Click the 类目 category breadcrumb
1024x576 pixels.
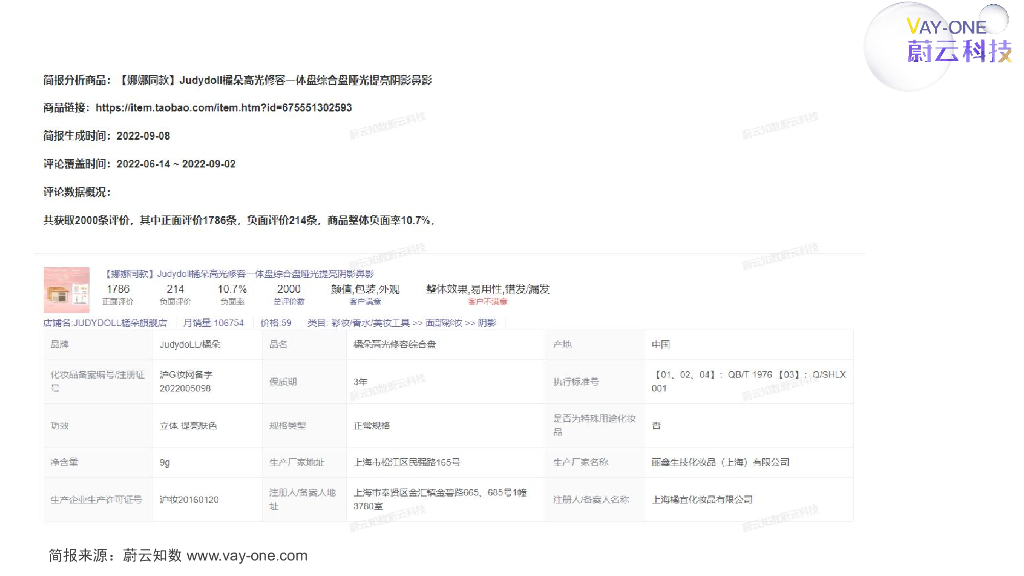point(402,323)
